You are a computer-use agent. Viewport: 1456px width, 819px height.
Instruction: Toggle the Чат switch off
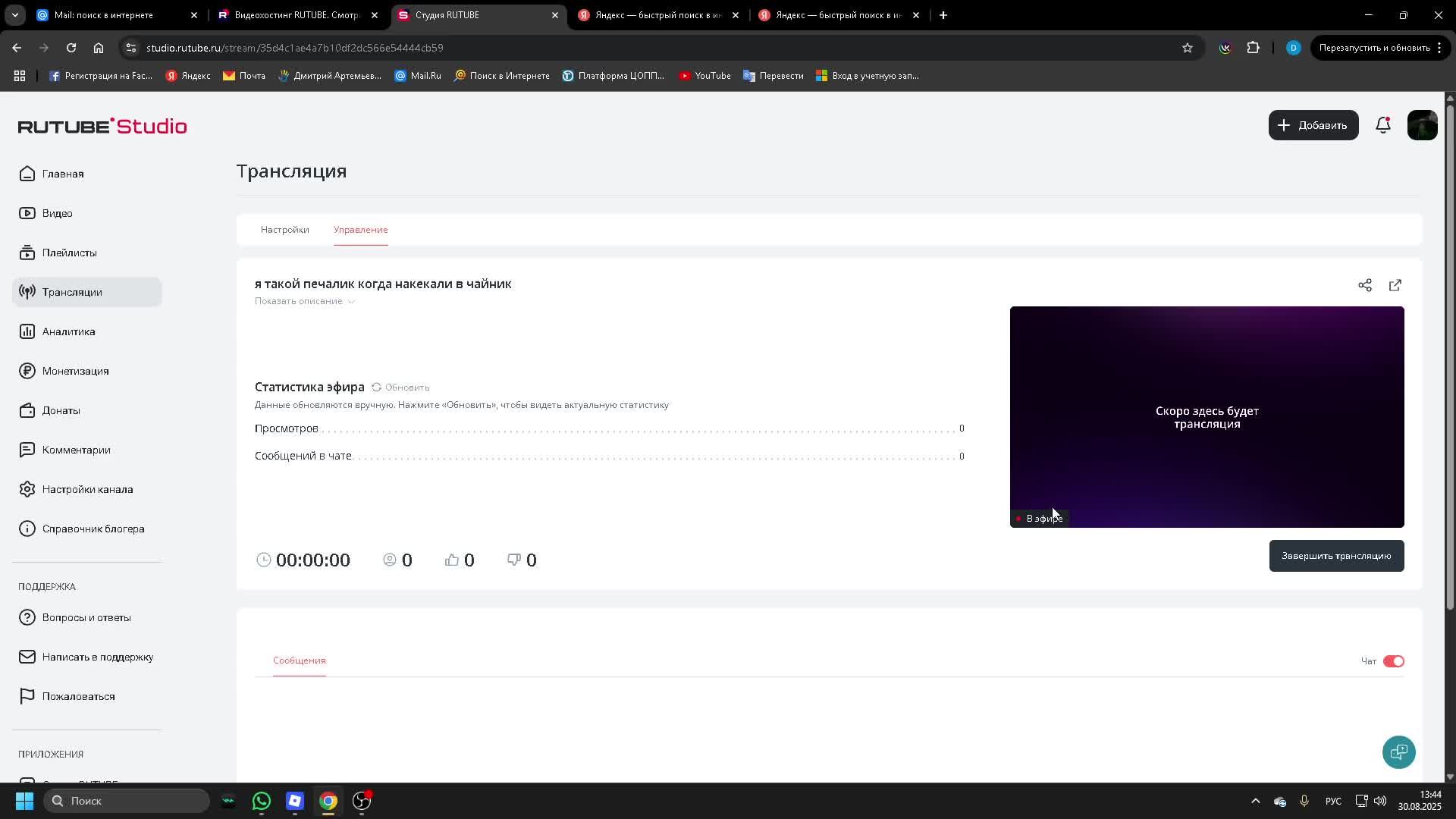1393,661
